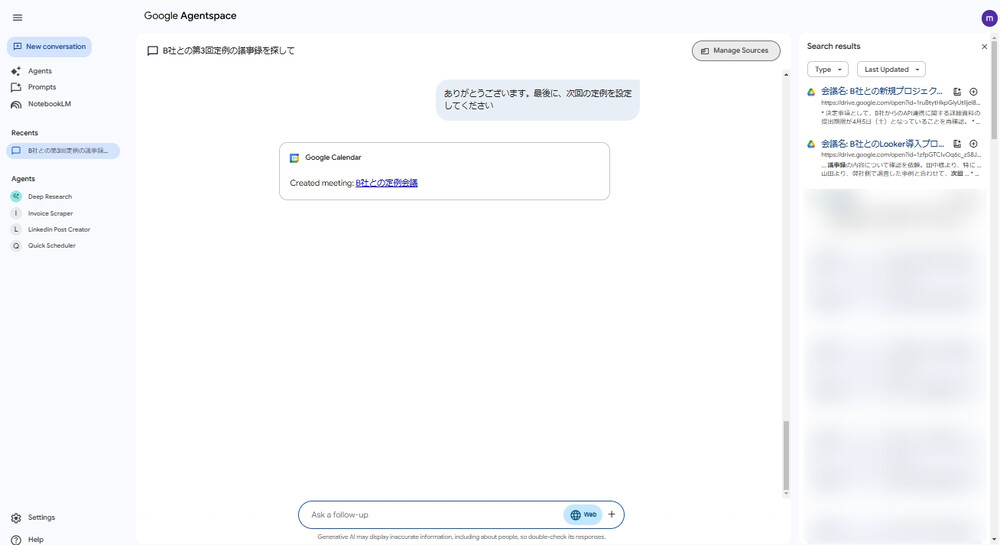This screenshot has width=1000, height=545.
Task: Click the Ask a follow-up input field
Action: pyautogui.click(x=434, y=515)
